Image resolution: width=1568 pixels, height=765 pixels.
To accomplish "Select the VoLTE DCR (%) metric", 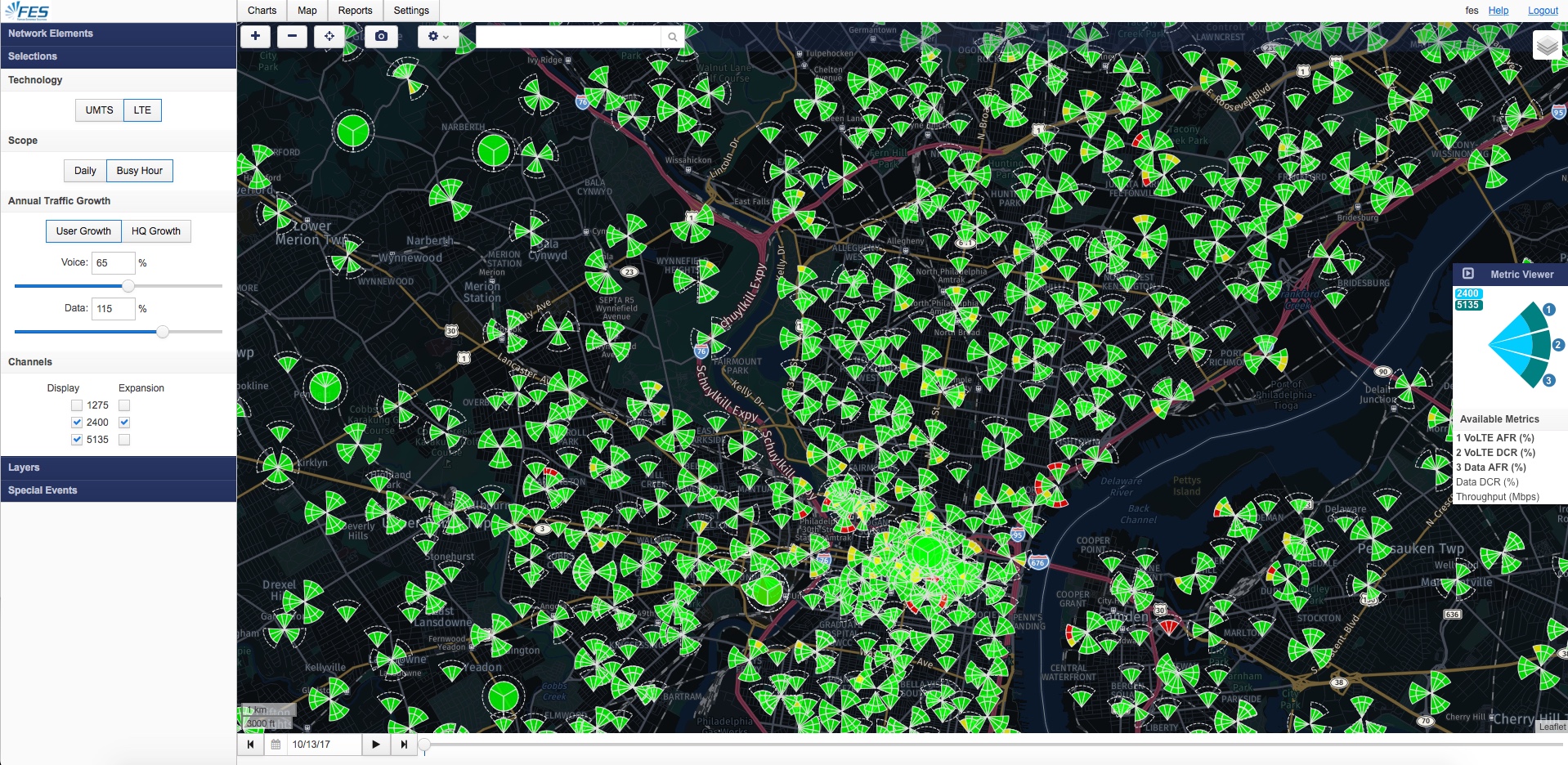I will [x=1495, y=453].
